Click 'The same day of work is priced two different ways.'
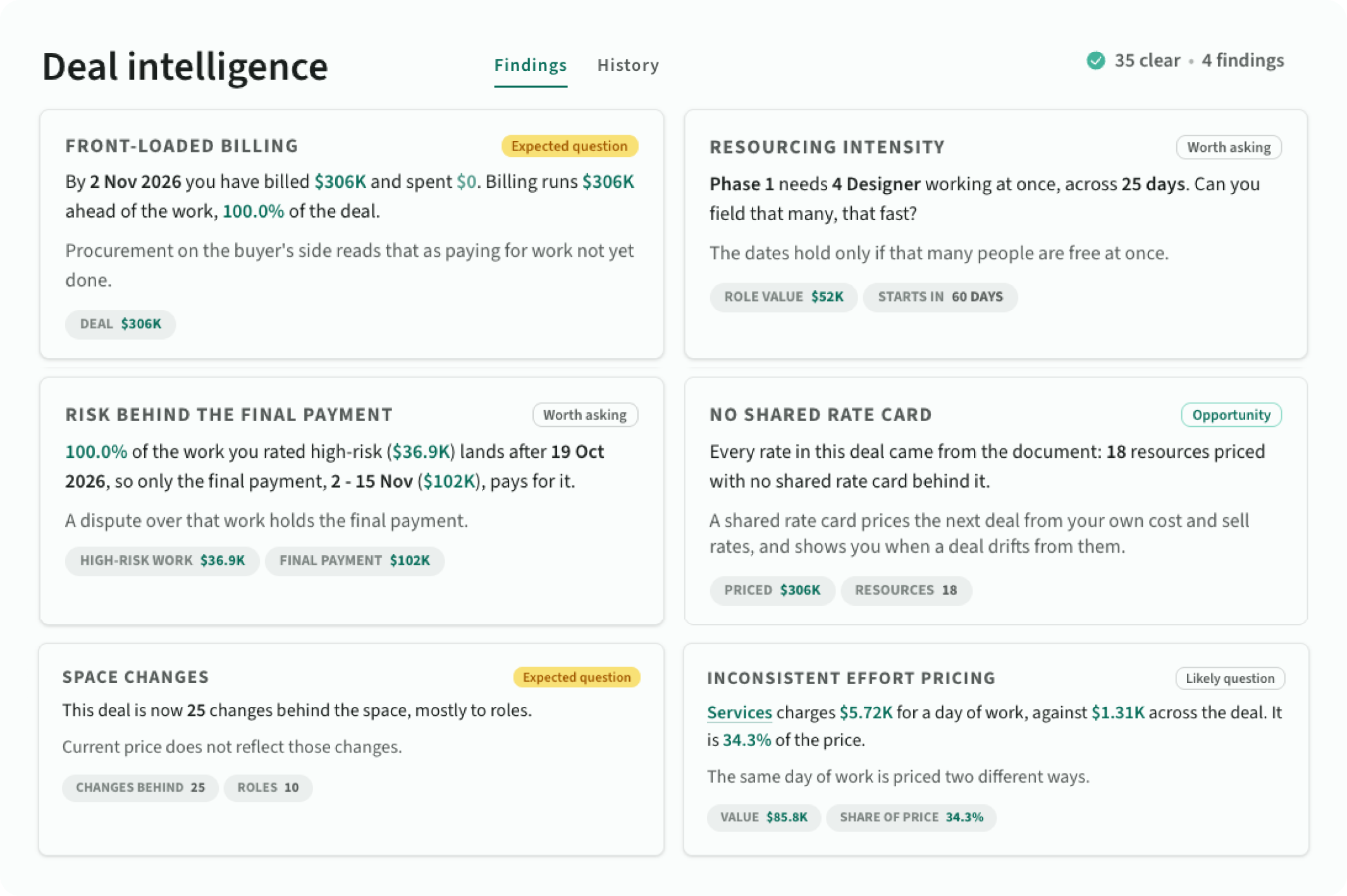The height and width of the screenshot is (896, 1347). pos(898,777)
